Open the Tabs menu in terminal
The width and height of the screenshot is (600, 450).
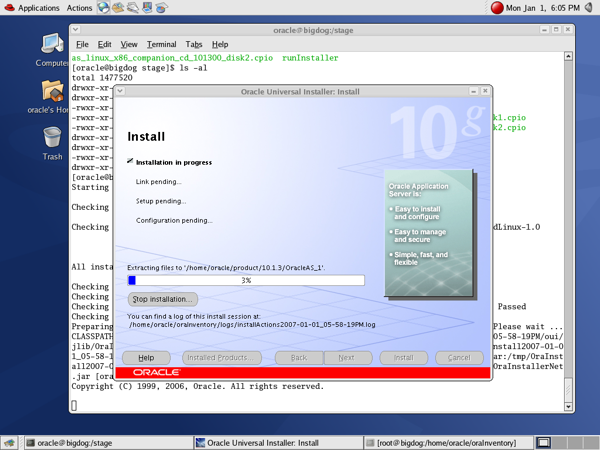click(x=193, y=44)
